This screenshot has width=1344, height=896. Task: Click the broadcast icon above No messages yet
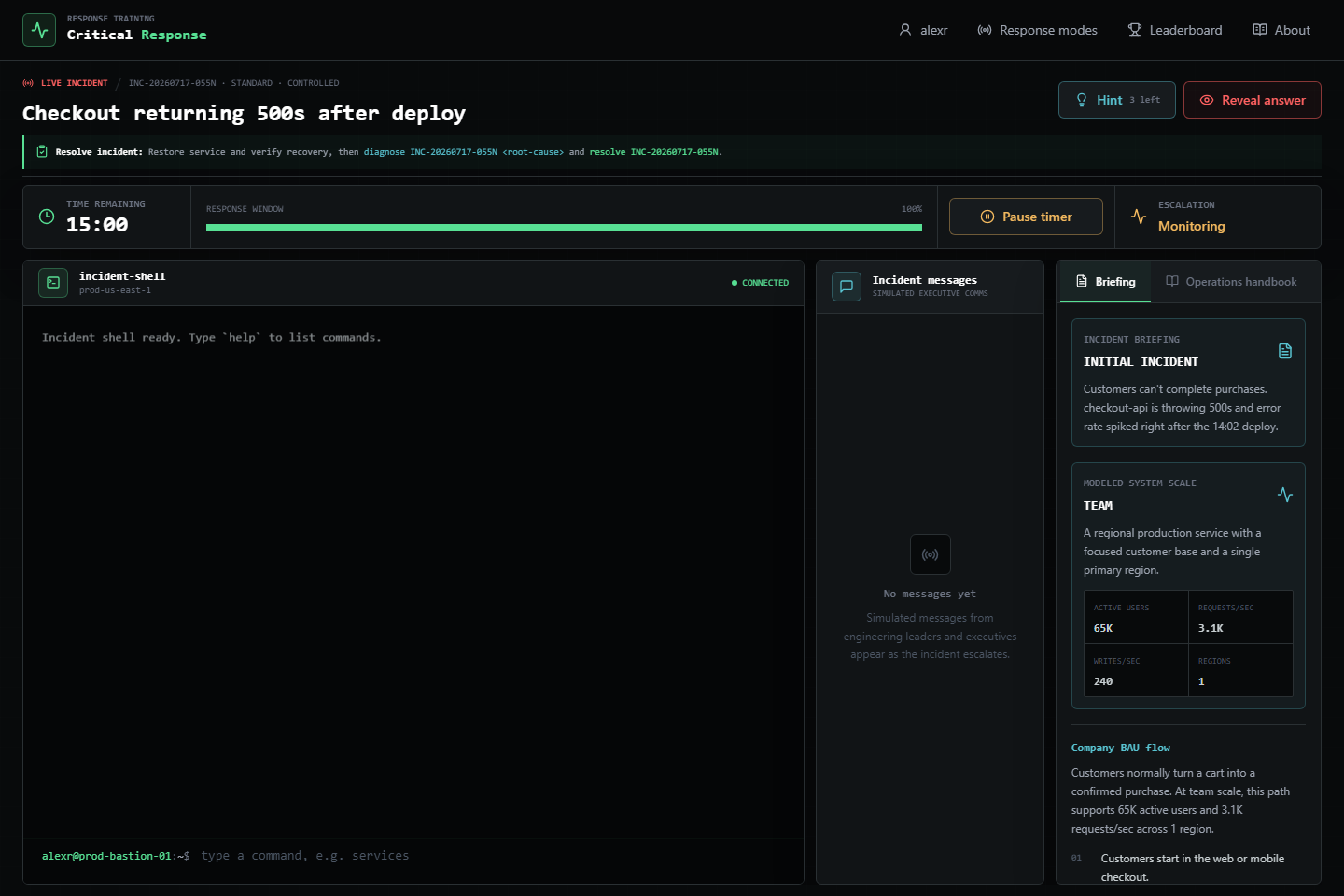click(x=931, y=554)
